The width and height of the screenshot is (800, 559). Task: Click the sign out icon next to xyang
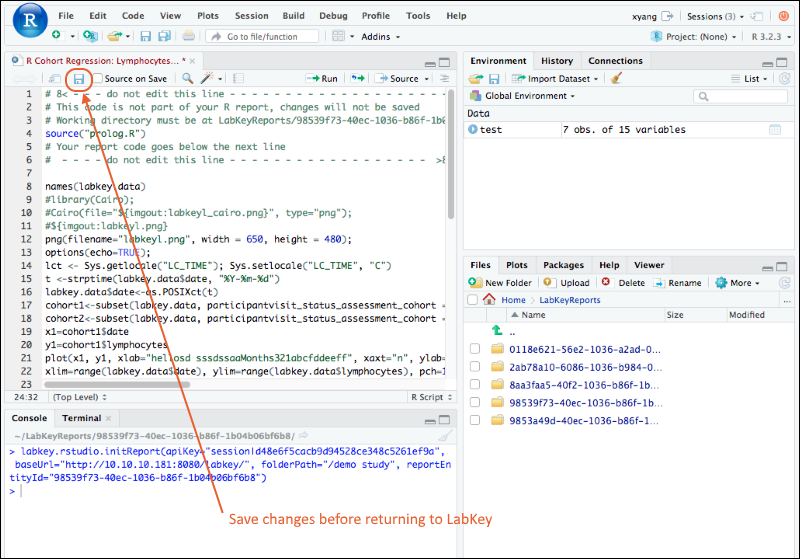pyautogui.click(x=667, y=16)
